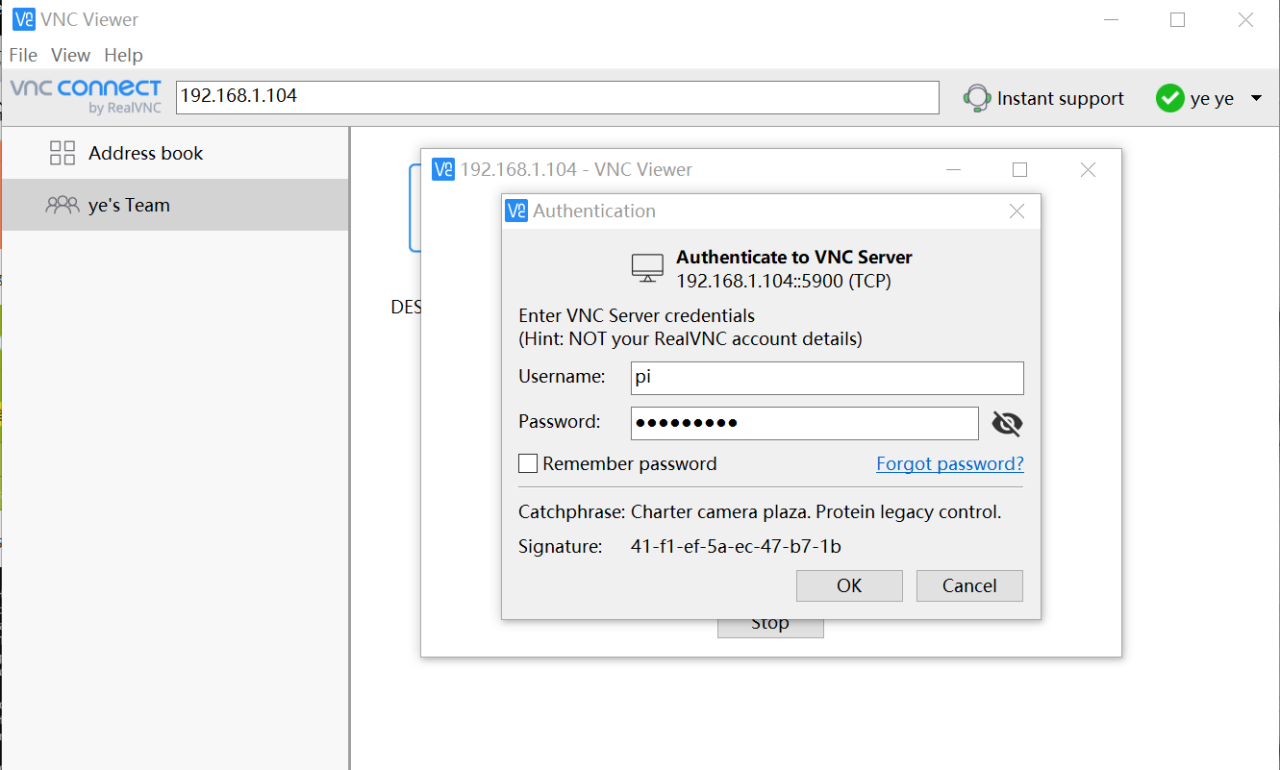Focus the Password input field
This screenshot has height=770, width=1280.
click(804, 423)
